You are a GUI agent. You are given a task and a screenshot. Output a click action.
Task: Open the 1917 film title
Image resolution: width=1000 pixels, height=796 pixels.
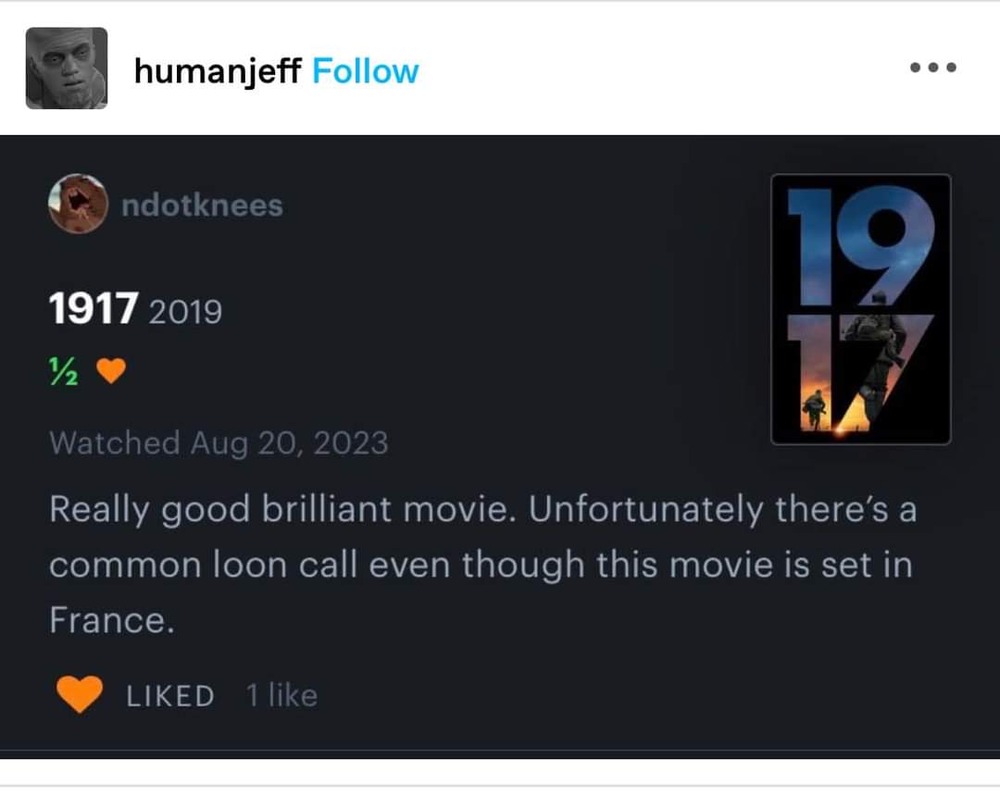point(92,309)
